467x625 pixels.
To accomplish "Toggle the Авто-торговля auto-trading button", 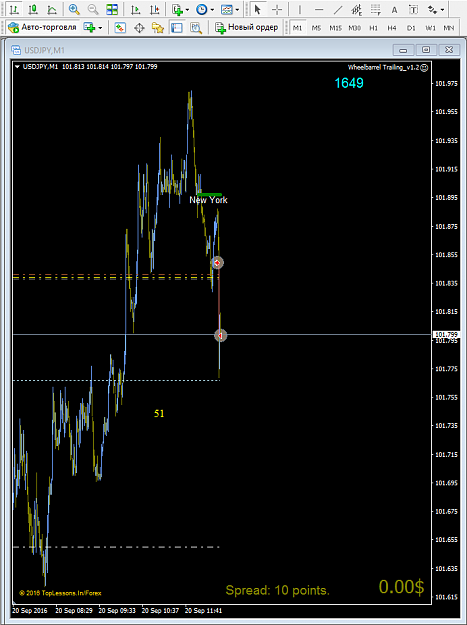I will tap(42, 27).
